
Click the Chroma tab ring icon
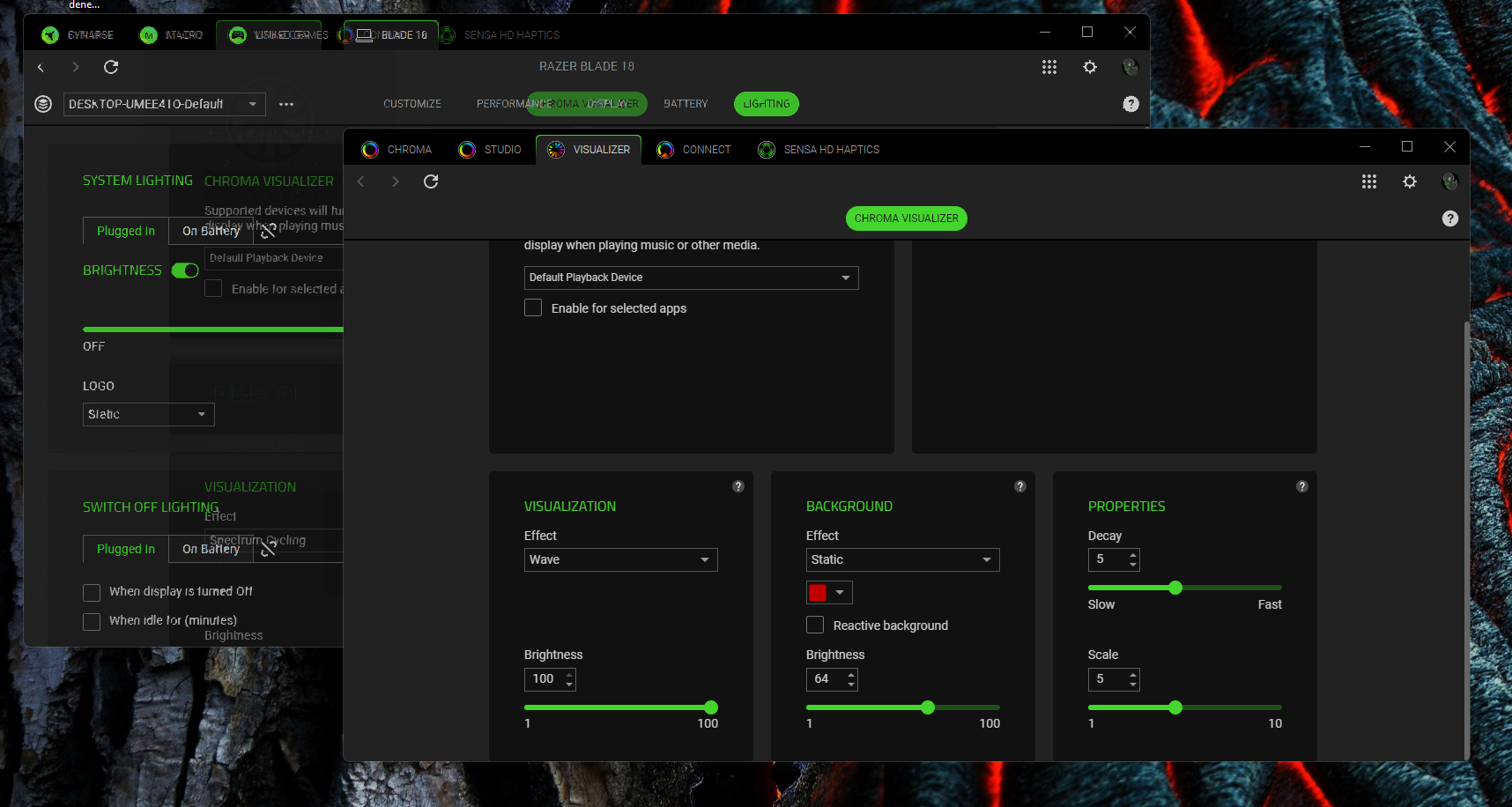(370, 150)
